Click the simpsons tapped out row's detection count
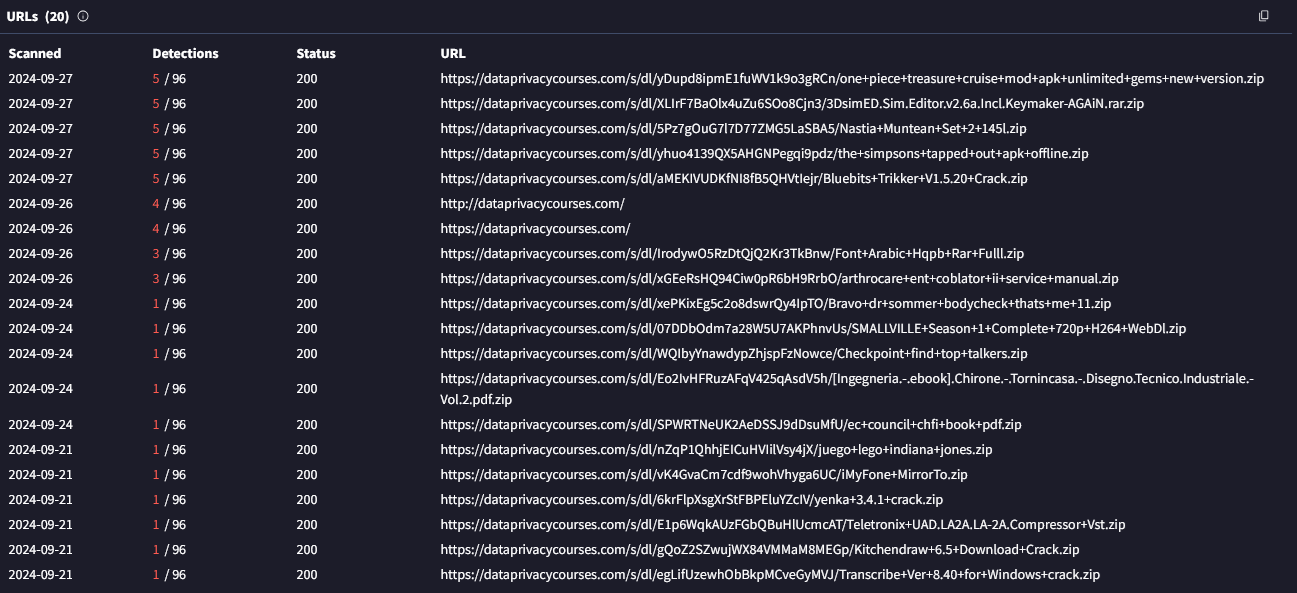This screenshot has width=1297, height=593. 169,154
